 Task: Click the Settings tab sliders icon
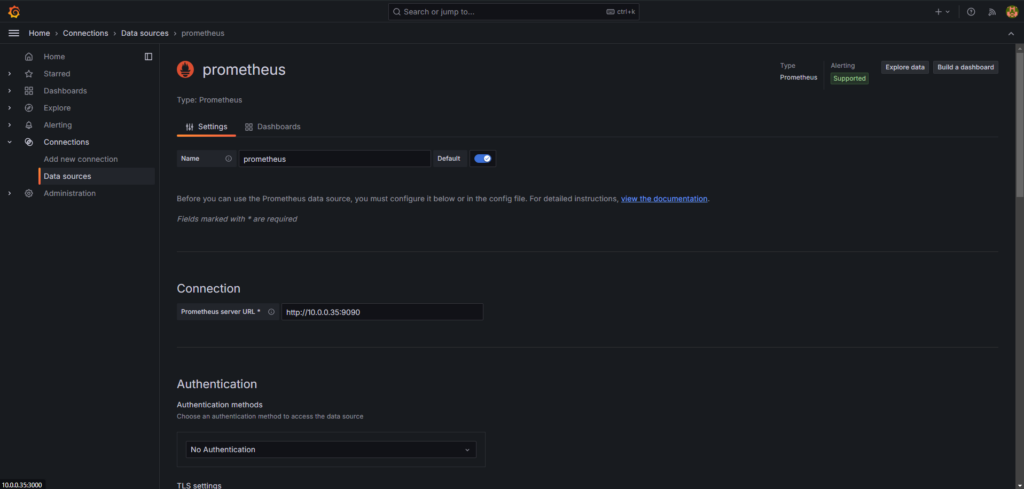point(190,127)
